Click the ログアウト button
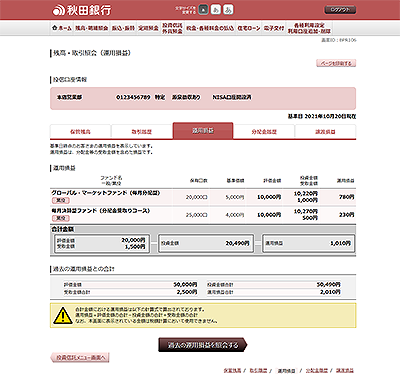Viewport: 400px width, 391px height. 340,10
